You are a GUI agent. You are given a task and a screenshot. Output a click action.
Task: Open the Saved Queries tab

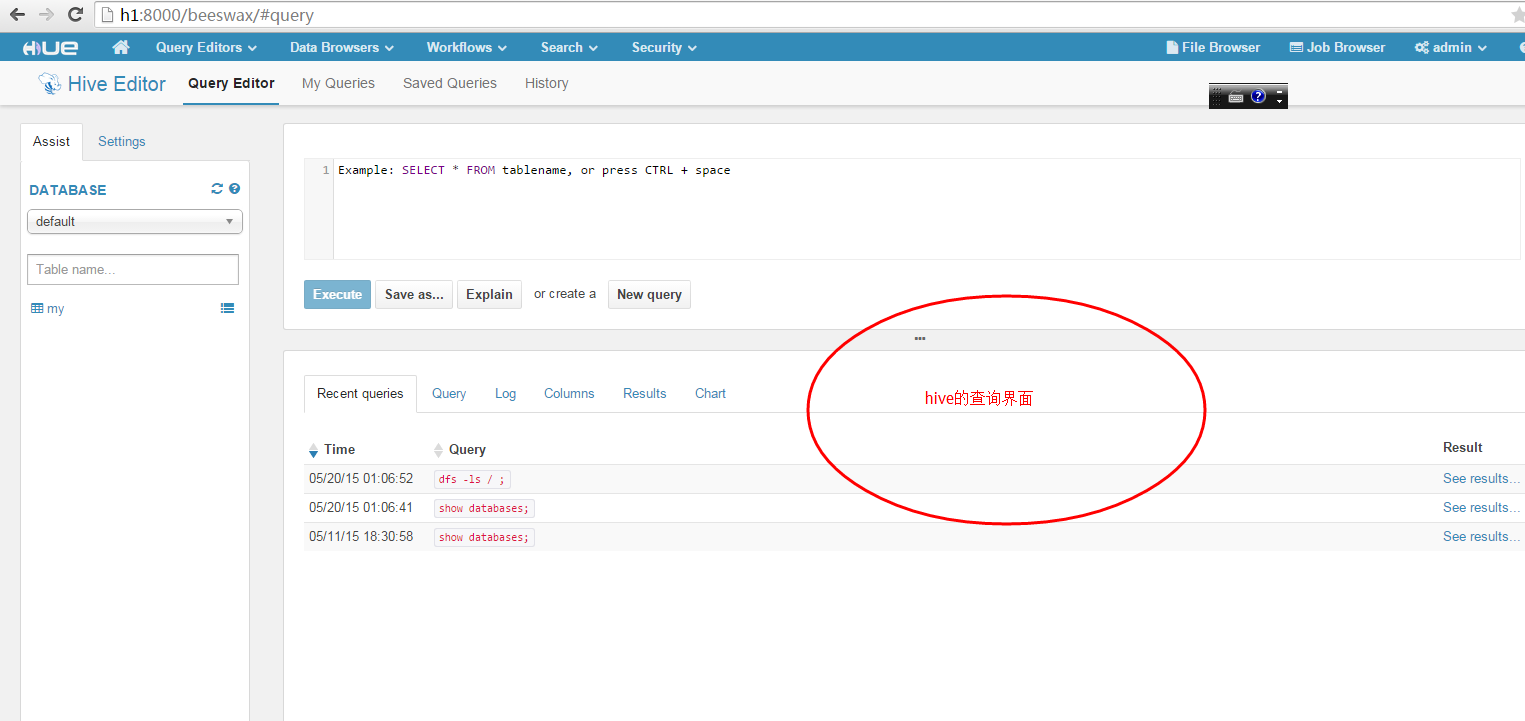pyautogui.click(x=449, y=84)
